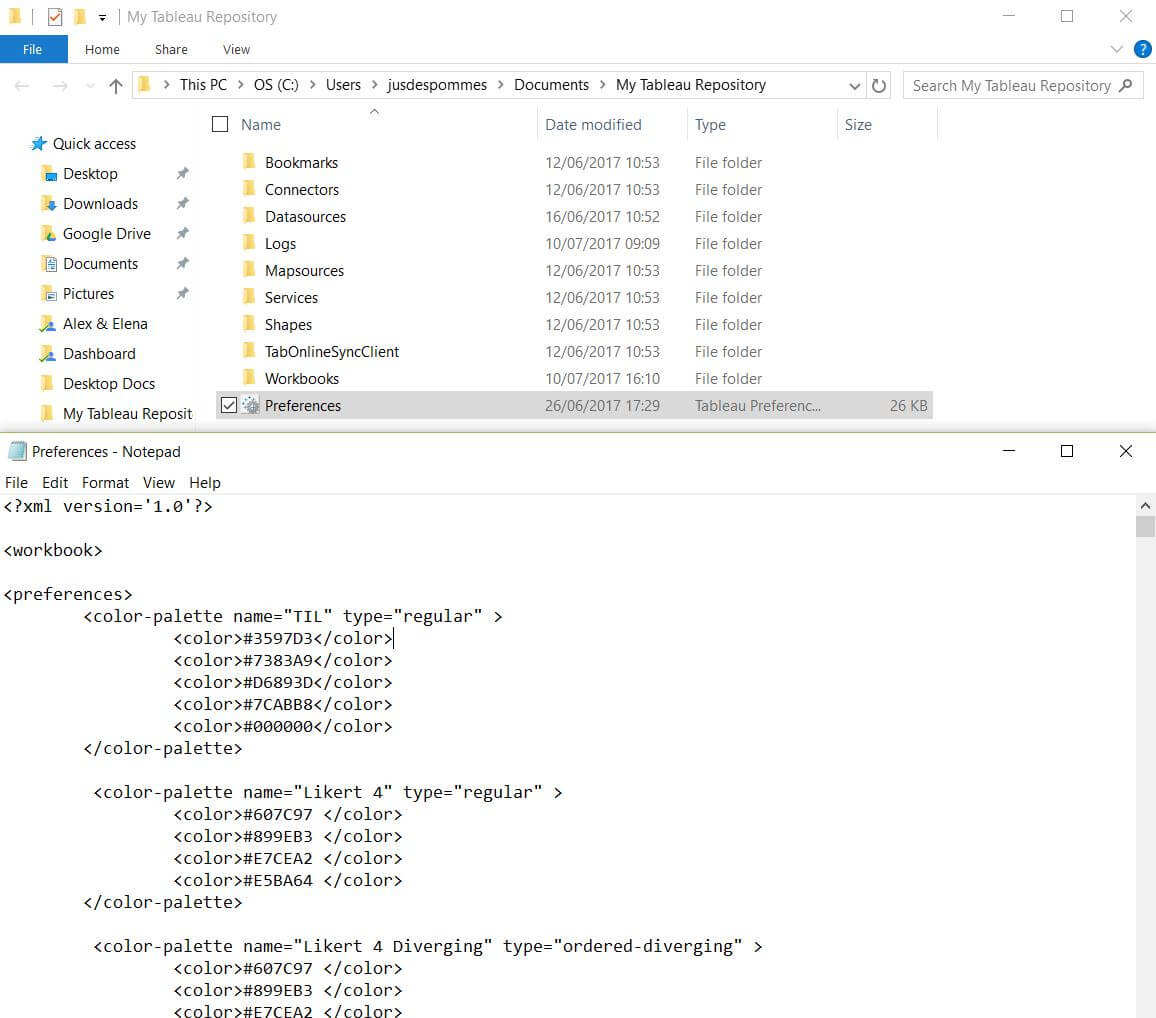This screenshot has height=1018, width=1156.
Task: Switch to the View ribbon tab
Action: click(x=236, y=49)
